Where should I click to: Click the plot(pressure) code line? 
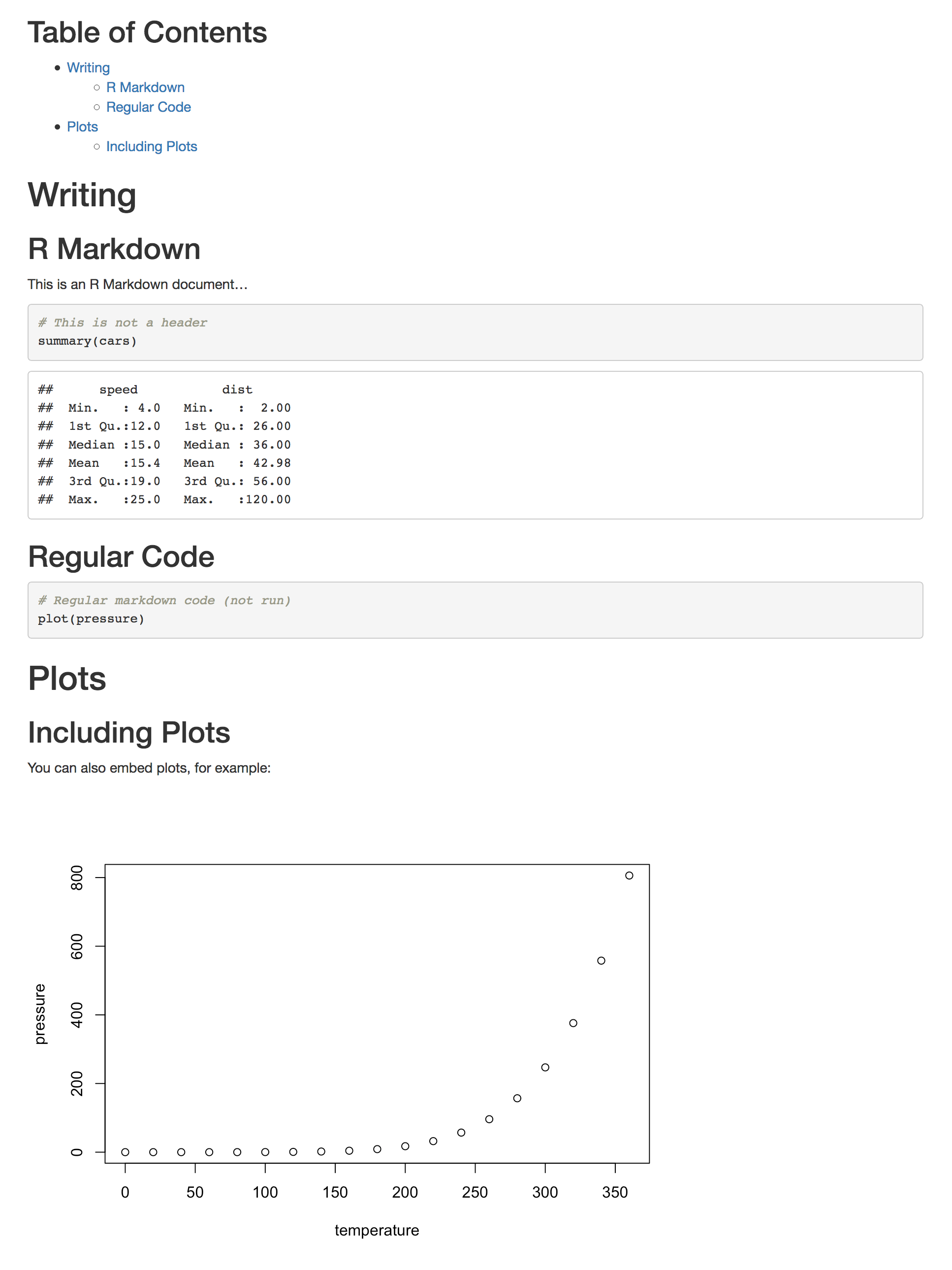(x=91, y=619)
